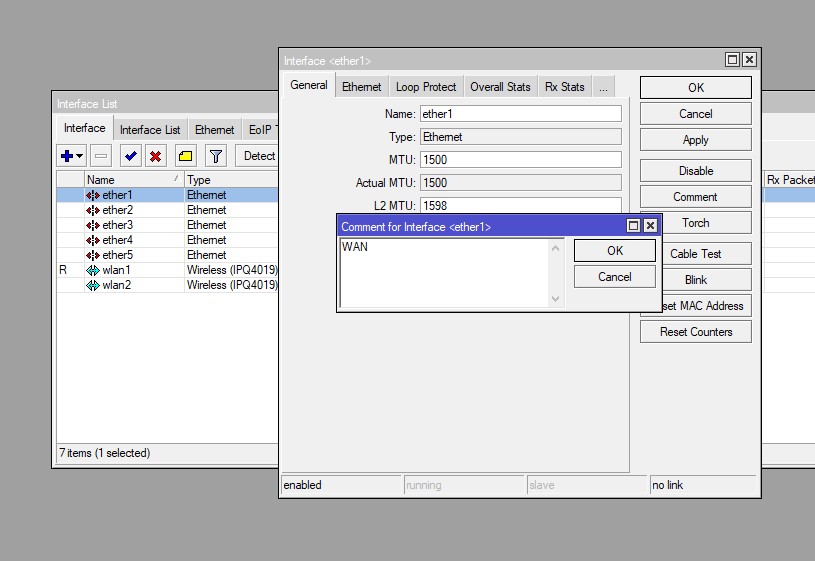Open the EoIP Tunnel tab
Screen dimensions: 815x561
(x=262, y=130)
